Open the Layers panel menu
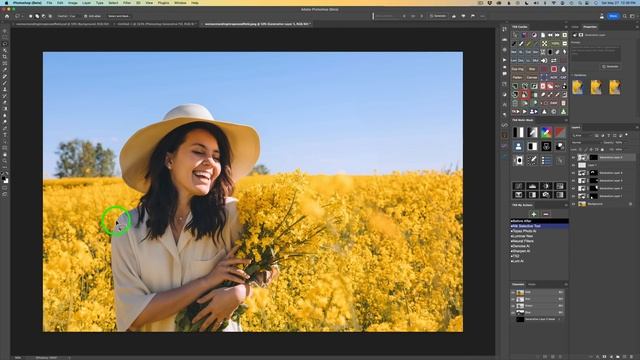The width and height of the screenshot is (640, 360). [636, 127]
